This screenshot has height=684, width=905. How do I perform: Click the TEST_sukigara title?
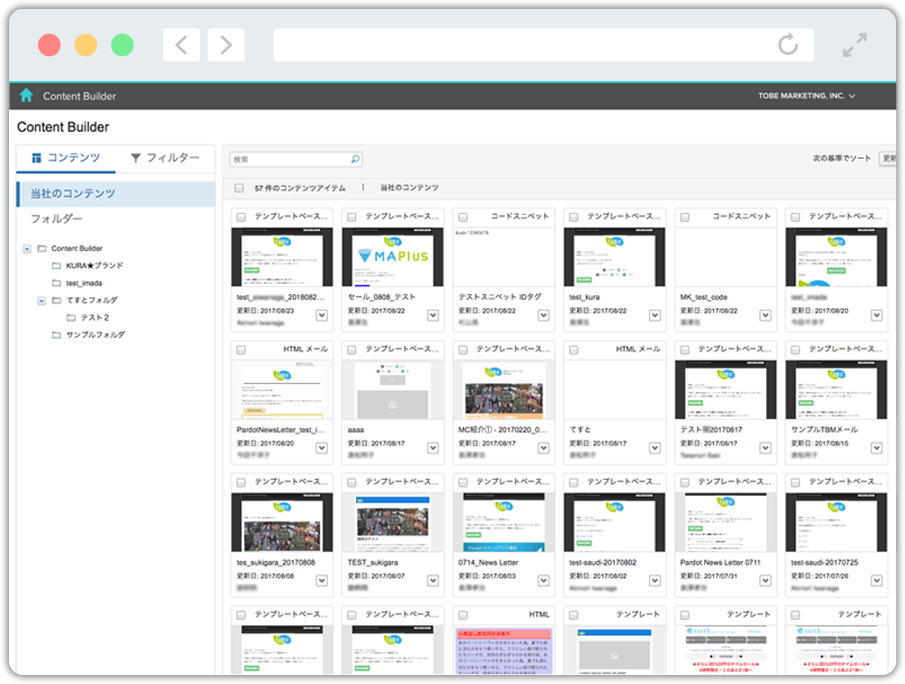point(373,562)
